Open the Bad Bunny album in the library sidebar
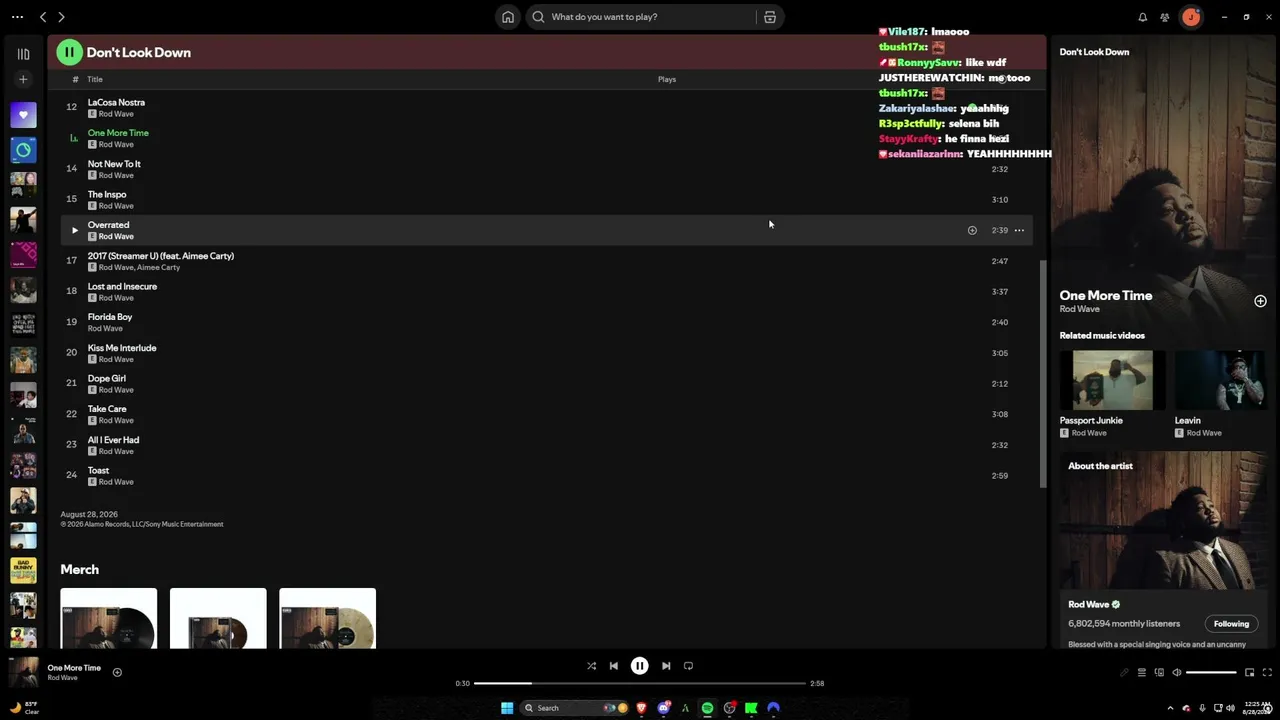The width and height of the screenshot is (1280, 720). pyautogui.click(x=23, y=570)
